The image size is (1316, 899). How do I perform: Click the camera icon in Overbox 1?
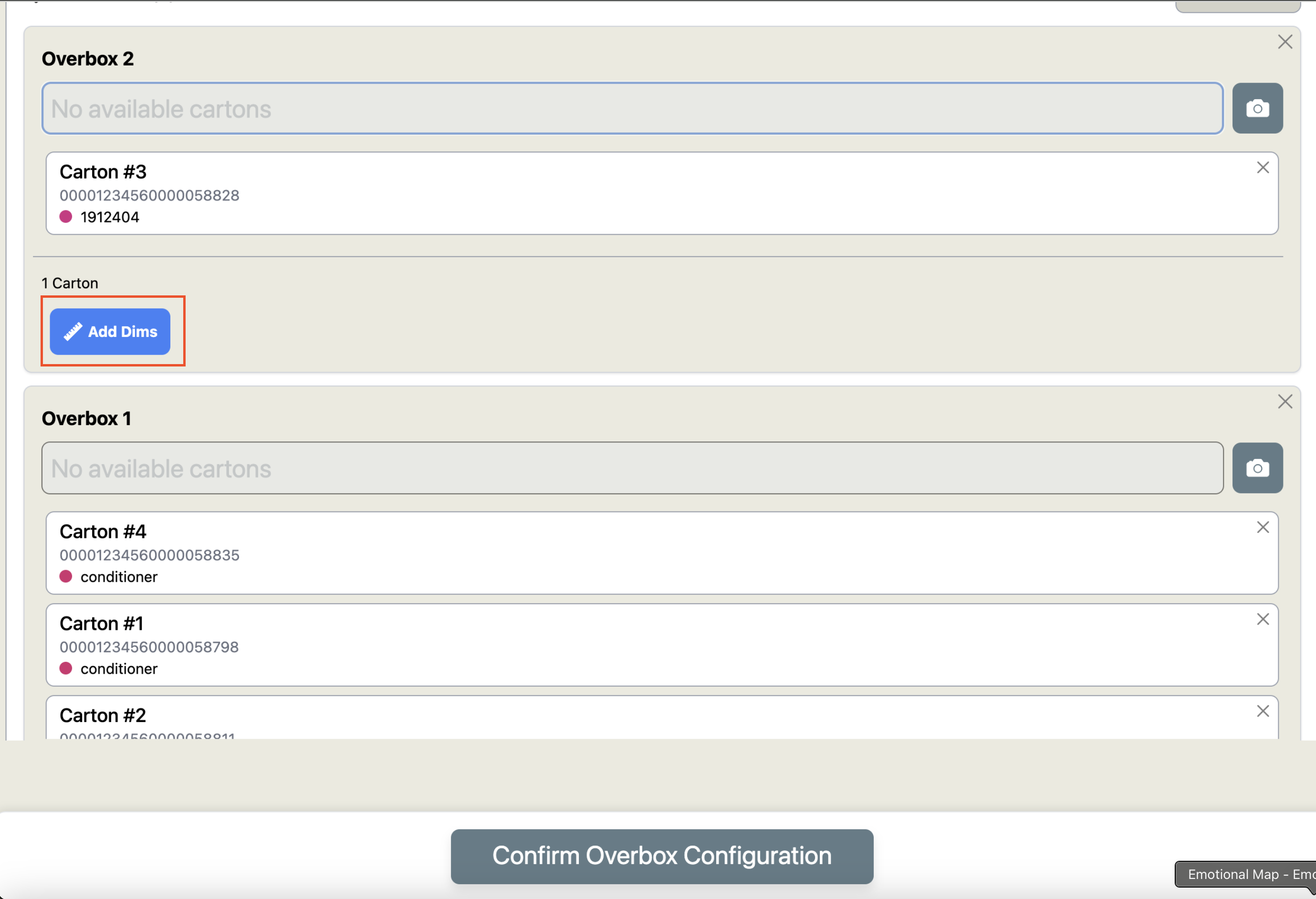(1257, 468)
